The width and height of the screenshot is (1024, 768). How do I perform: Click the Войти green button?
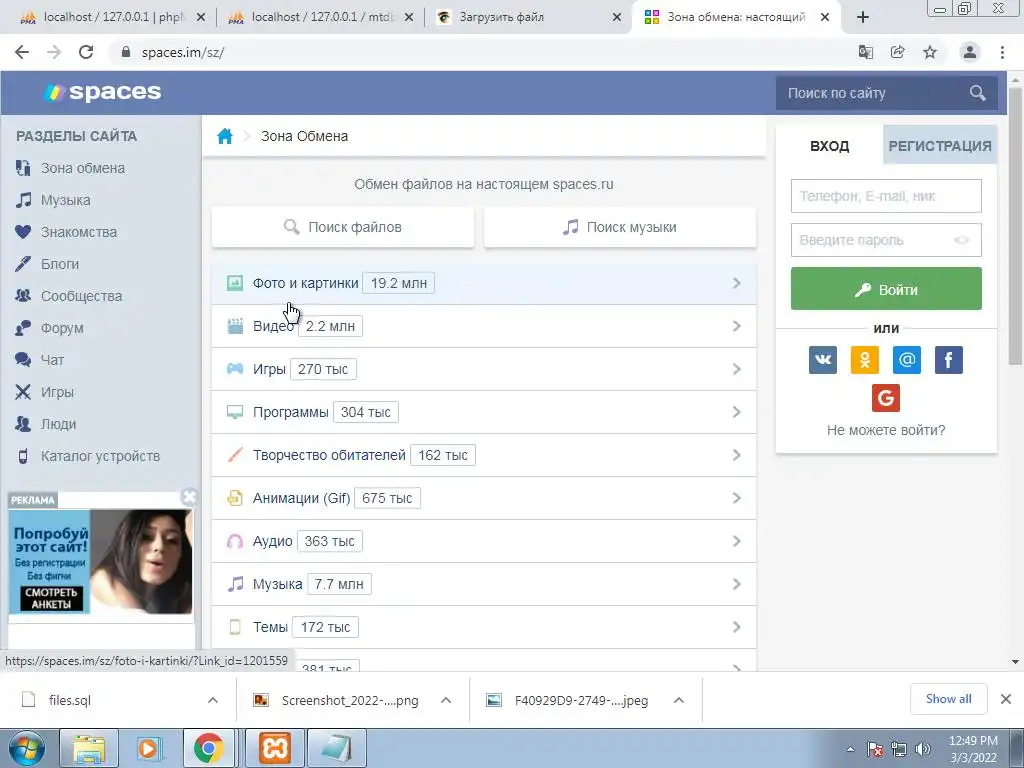(886, 289)
